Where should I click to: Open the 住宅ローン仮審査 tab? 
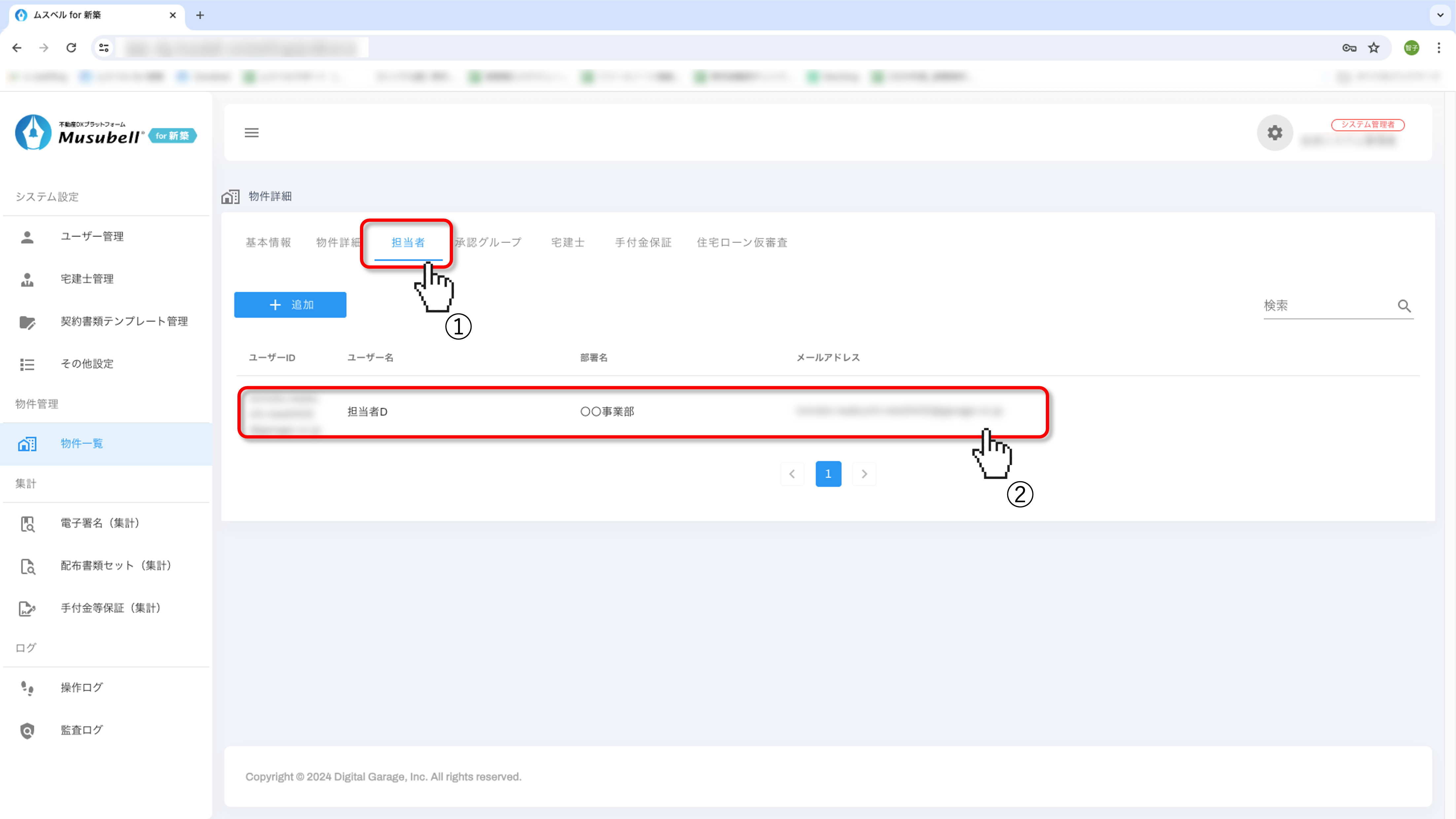pos(742,242)
